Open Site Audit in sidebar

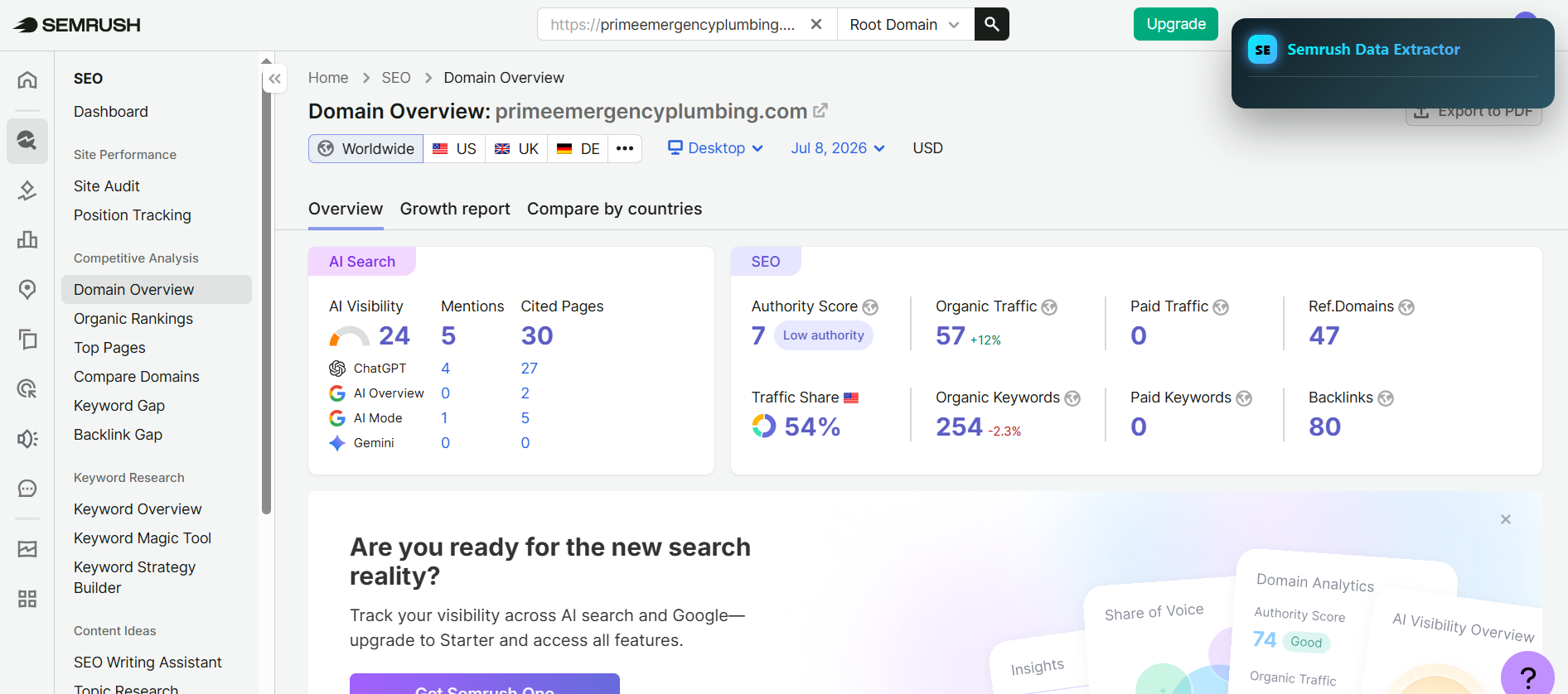pos(107,186)
